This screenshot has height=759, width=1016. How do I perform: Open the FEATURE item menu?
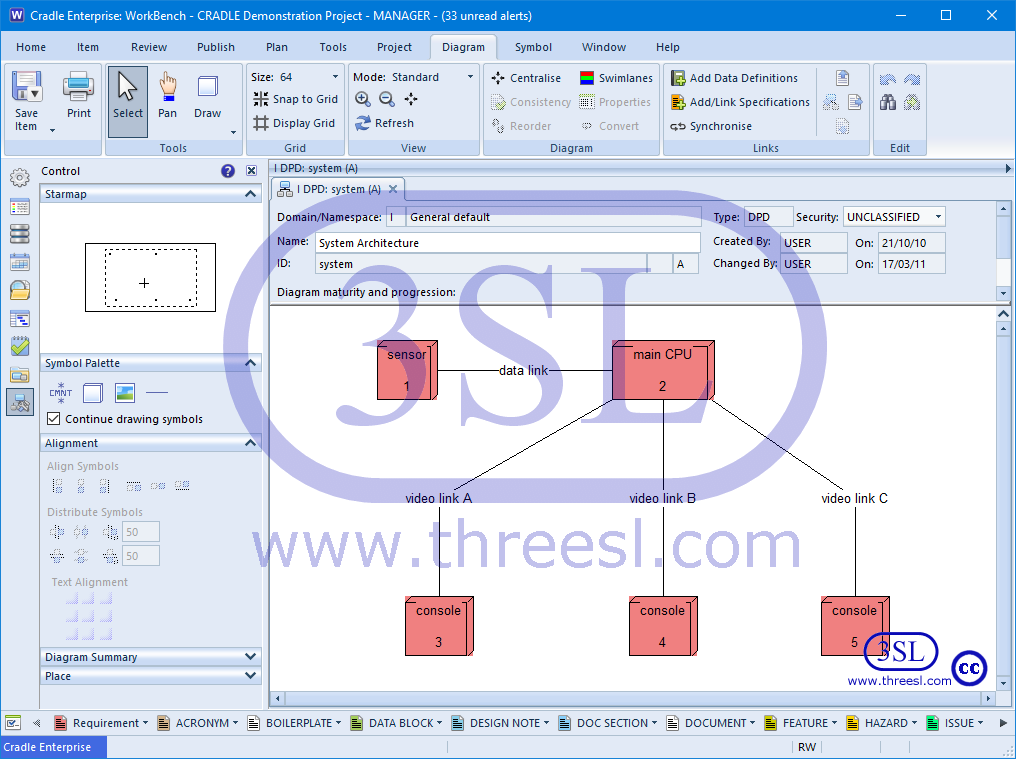coord(800,723)
